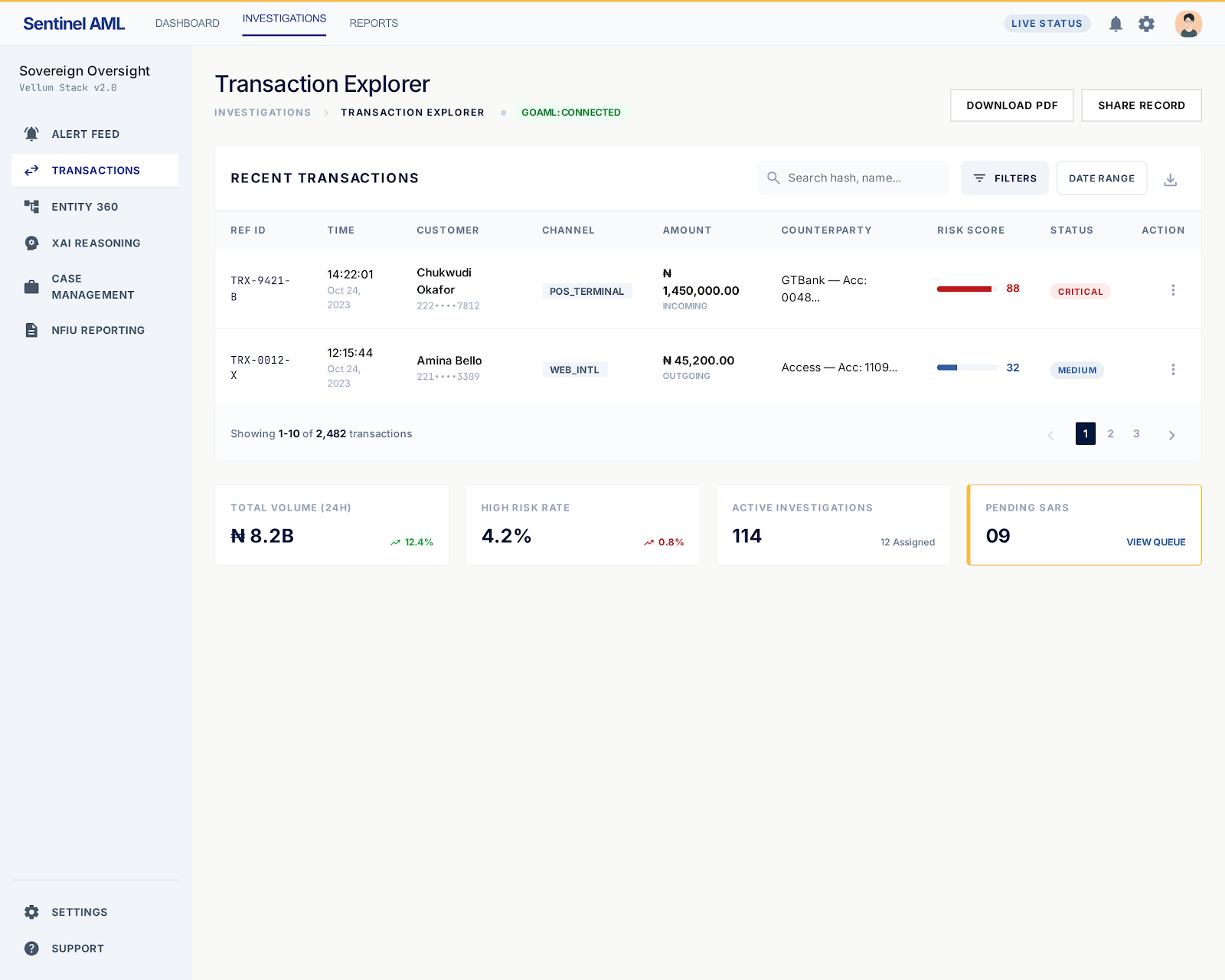Click the search hash or name field
The height and width of the screenshot is (980, 1225).
[854, 178]
